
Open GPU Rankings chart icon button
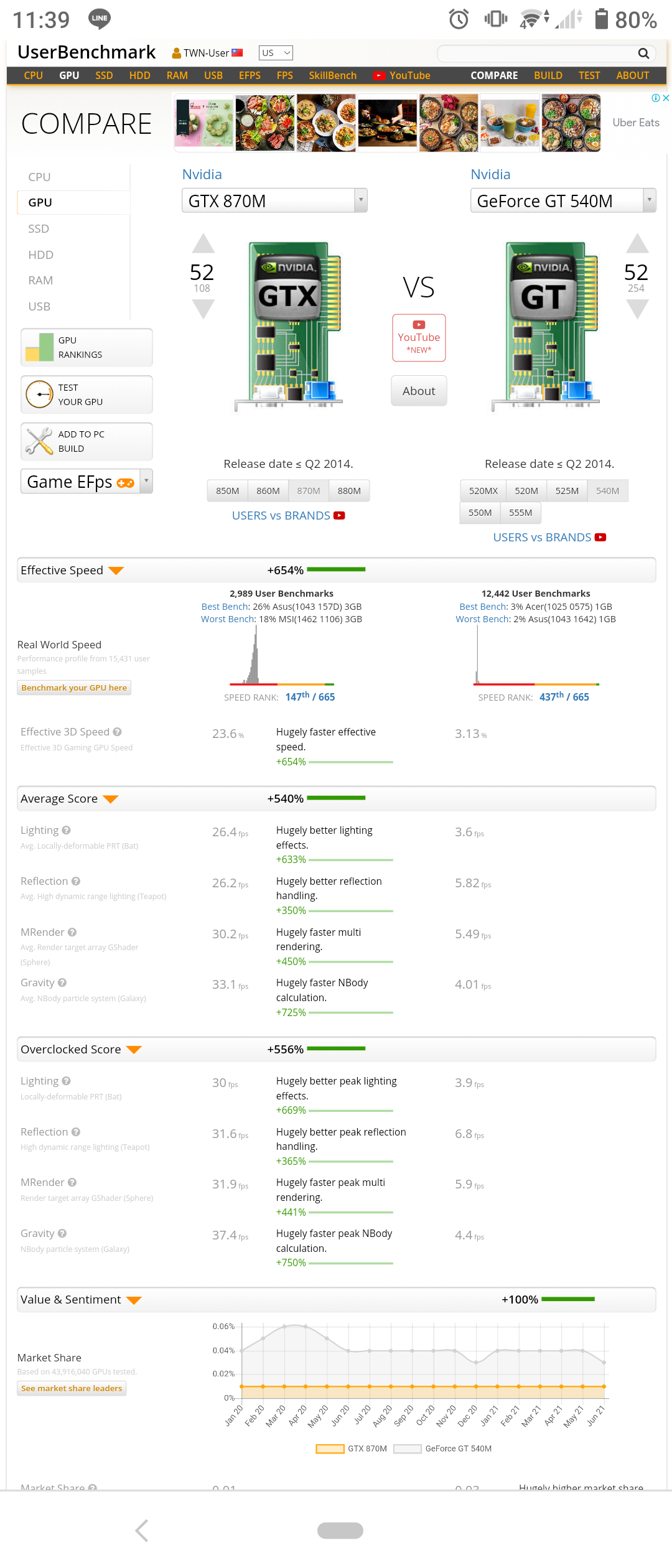coord(86,347)
